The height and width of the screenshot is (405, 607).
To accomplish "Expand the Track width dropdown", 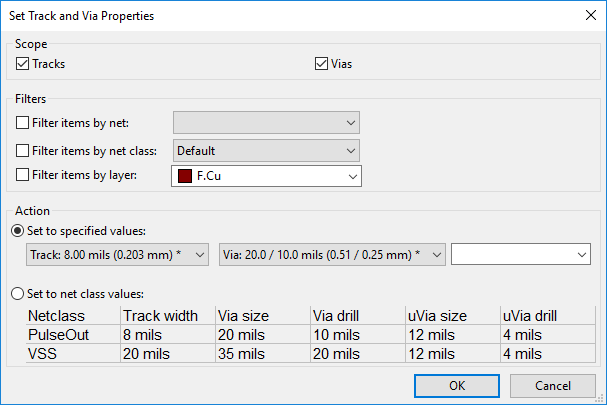I will coord(116,255).
